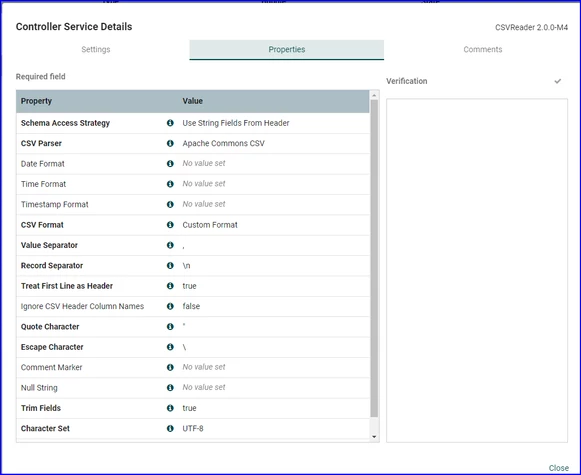The width and height of the screenshot is (581, 475).
Task: Show help icon for Quote Character
Action: pyautogui.click(x=170, y=327)
